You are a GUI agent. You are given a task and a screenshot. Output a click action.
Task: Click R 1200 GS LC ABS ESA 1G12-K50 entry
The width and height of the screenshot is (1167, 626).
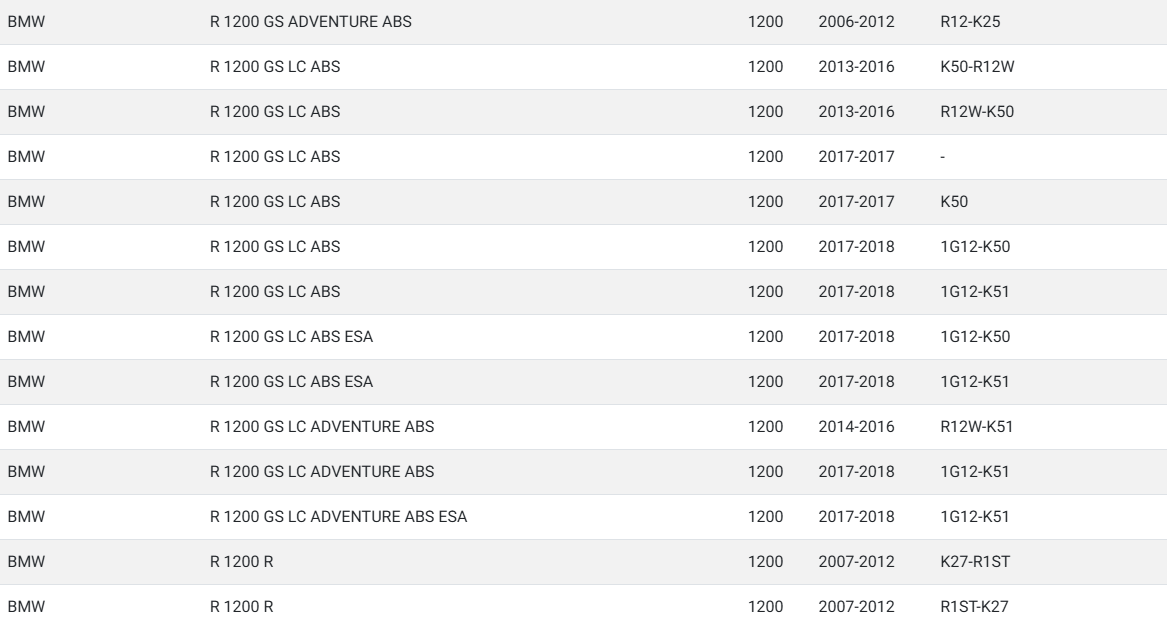pyautogui.click(x=584, y=337)
